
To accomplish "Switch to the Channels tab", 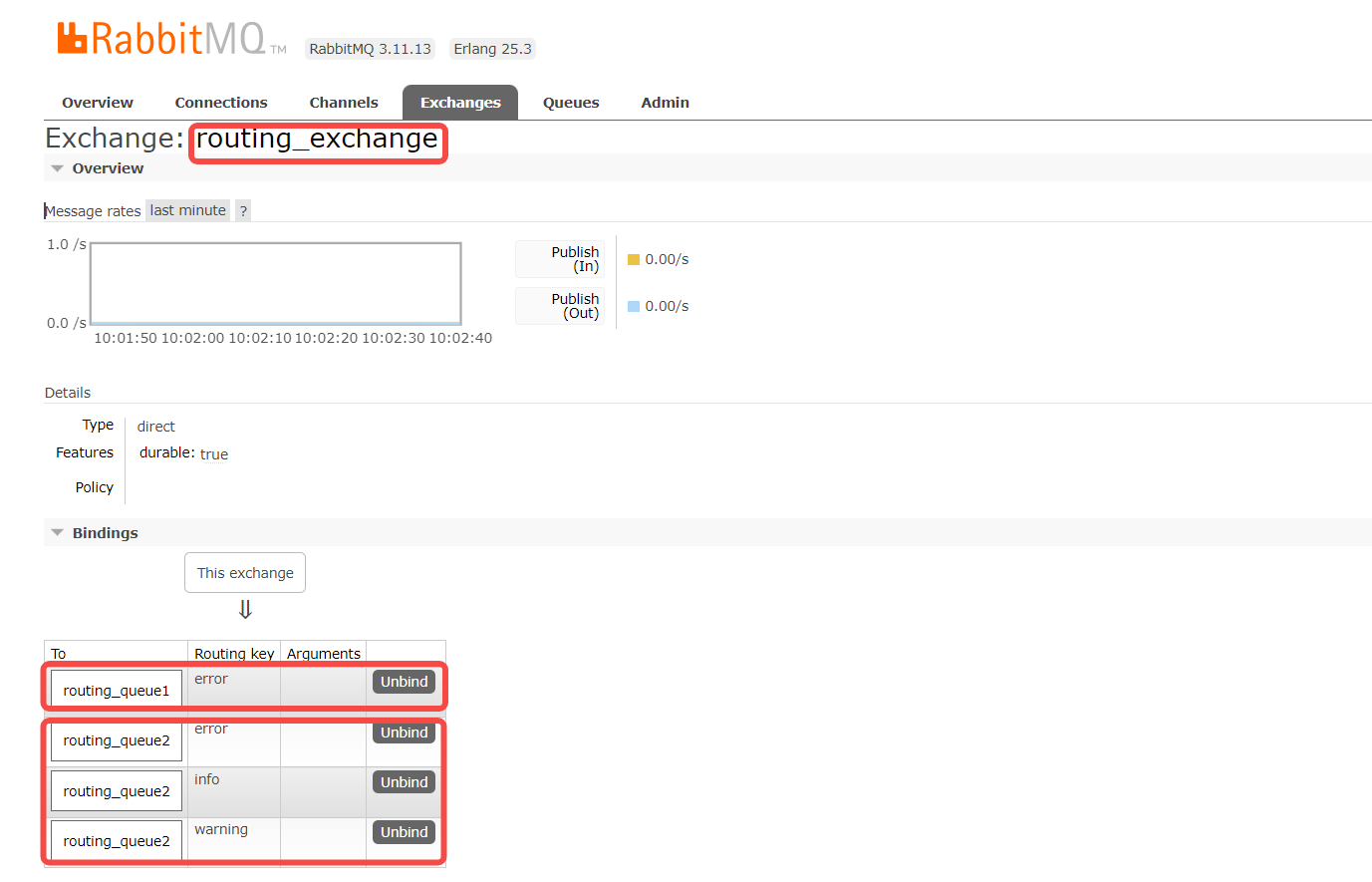I will click(x=344, y=103).
